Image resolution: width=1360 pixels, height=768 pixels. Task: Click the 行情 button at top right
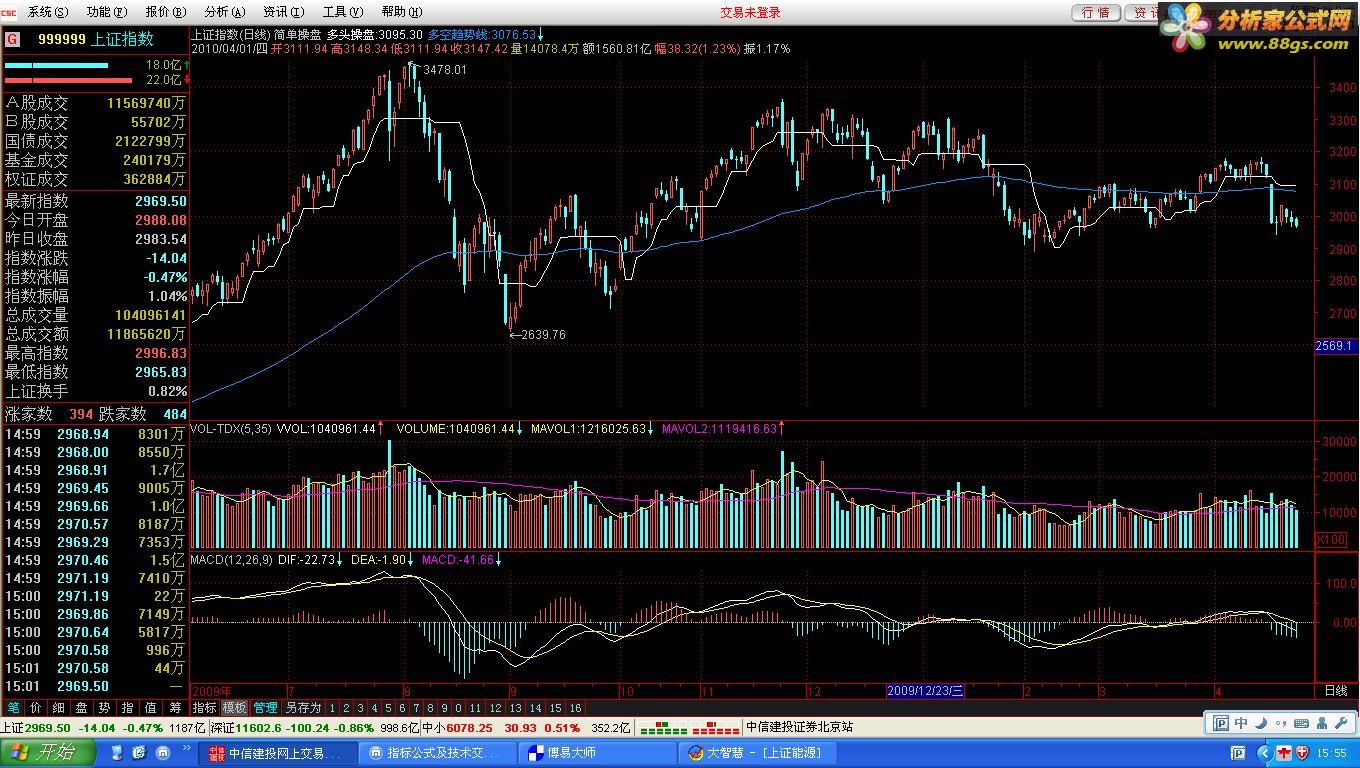tap(1096, 12)
